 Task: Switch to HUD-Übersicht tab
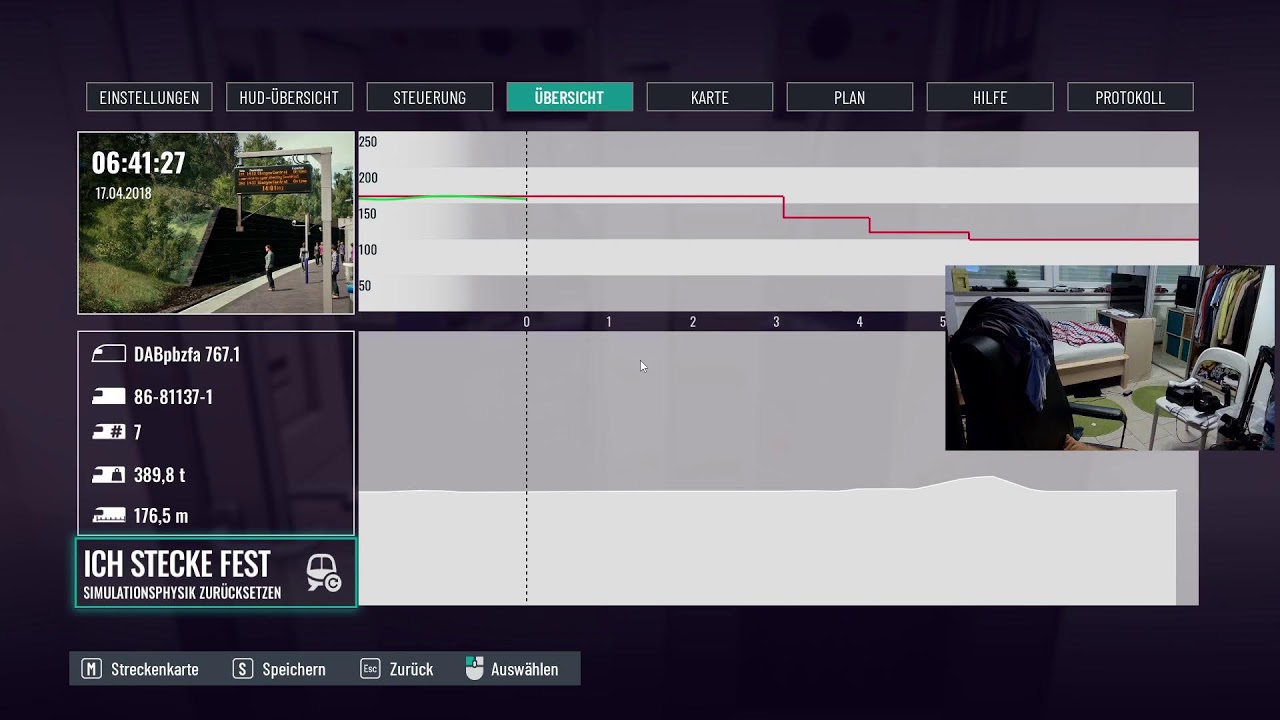coord(289,97)
